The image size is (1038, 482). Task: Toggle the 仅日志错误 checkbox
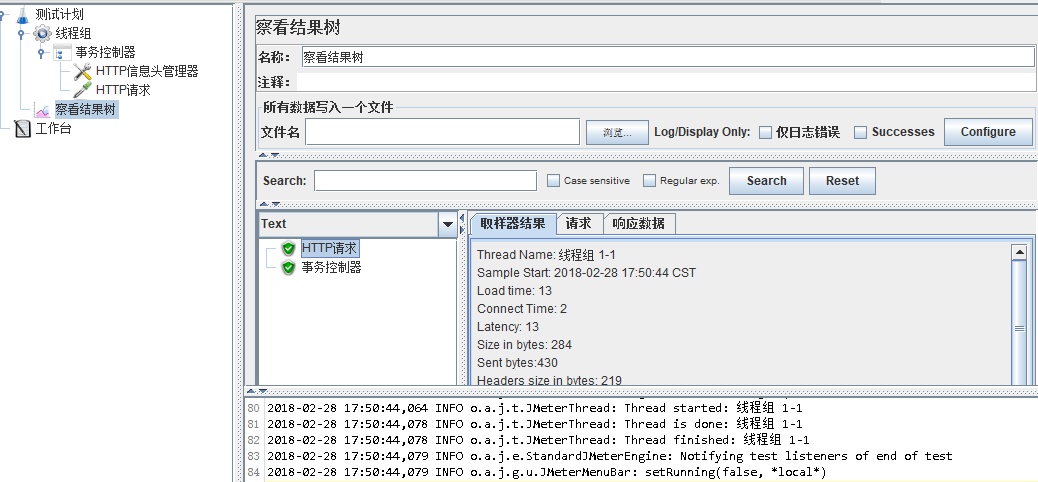(x=765, y=132)
